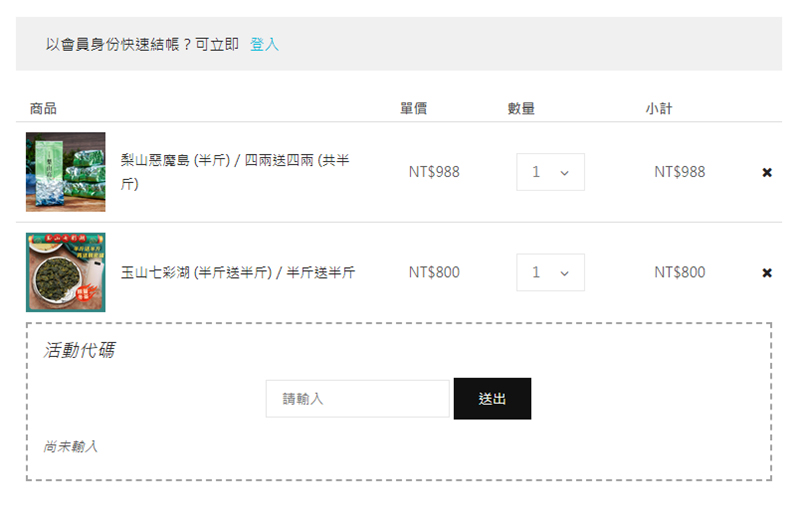Viewport: 800px width, 513px height.
Task: Click 玉山七彩湖 unit price NT$800
Action: tap(434, 272)
